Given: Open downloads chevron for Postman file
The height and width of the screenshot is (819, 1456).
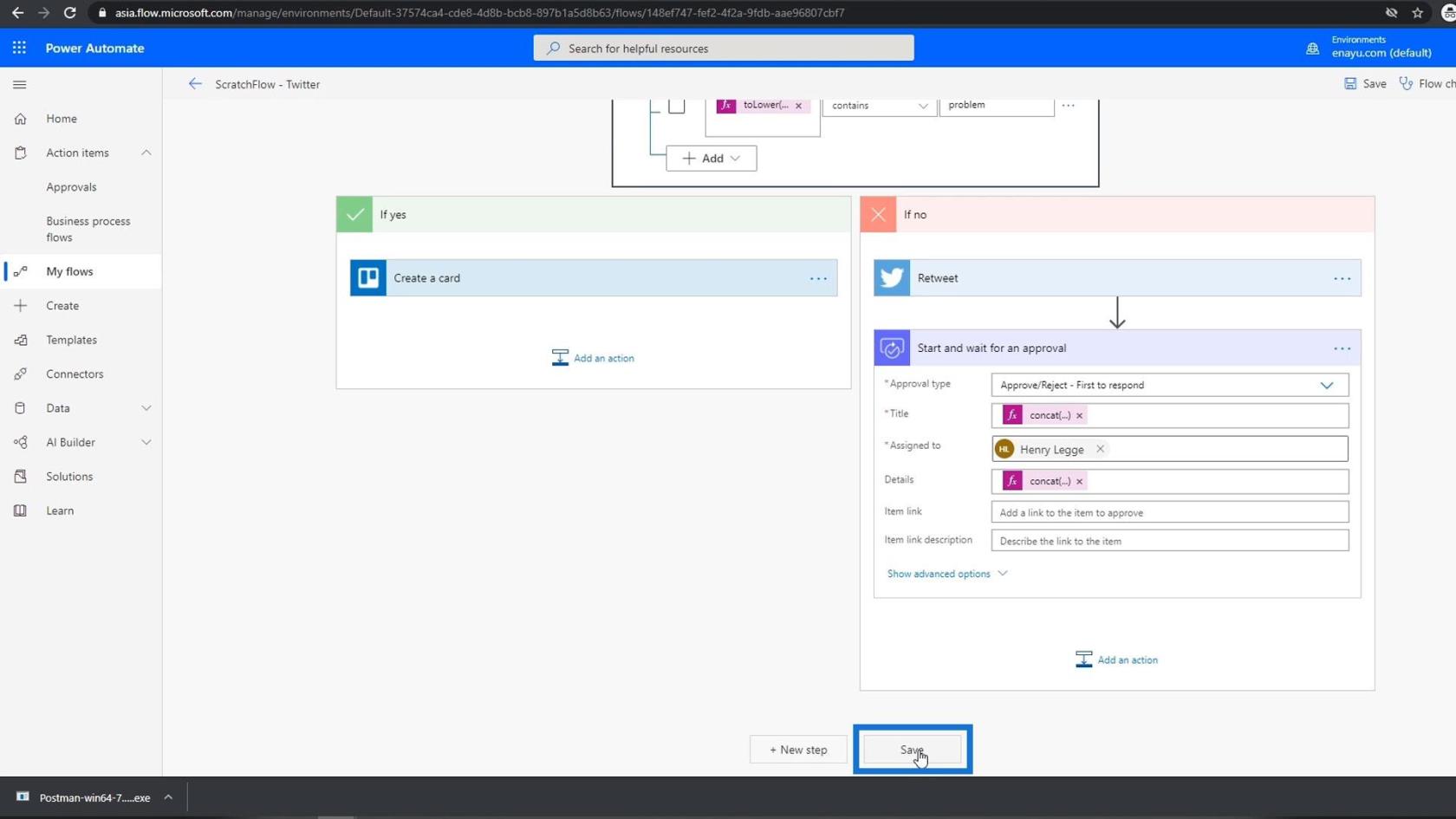Looking at the screenshot, I should (168, 797).
